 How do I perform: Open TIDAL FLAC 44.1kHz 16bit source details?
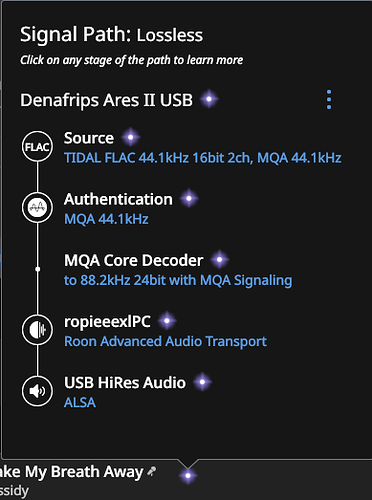point(203,158)
